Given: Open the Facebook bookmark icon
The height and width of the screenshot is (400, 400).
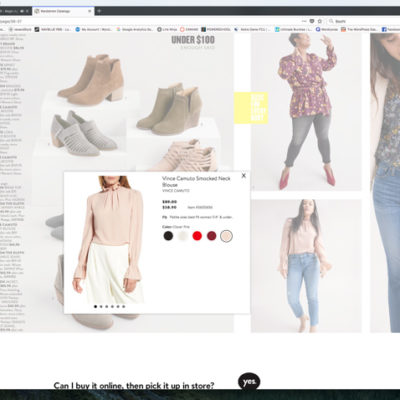Looking at the screenshot, I should coord(384,29).
